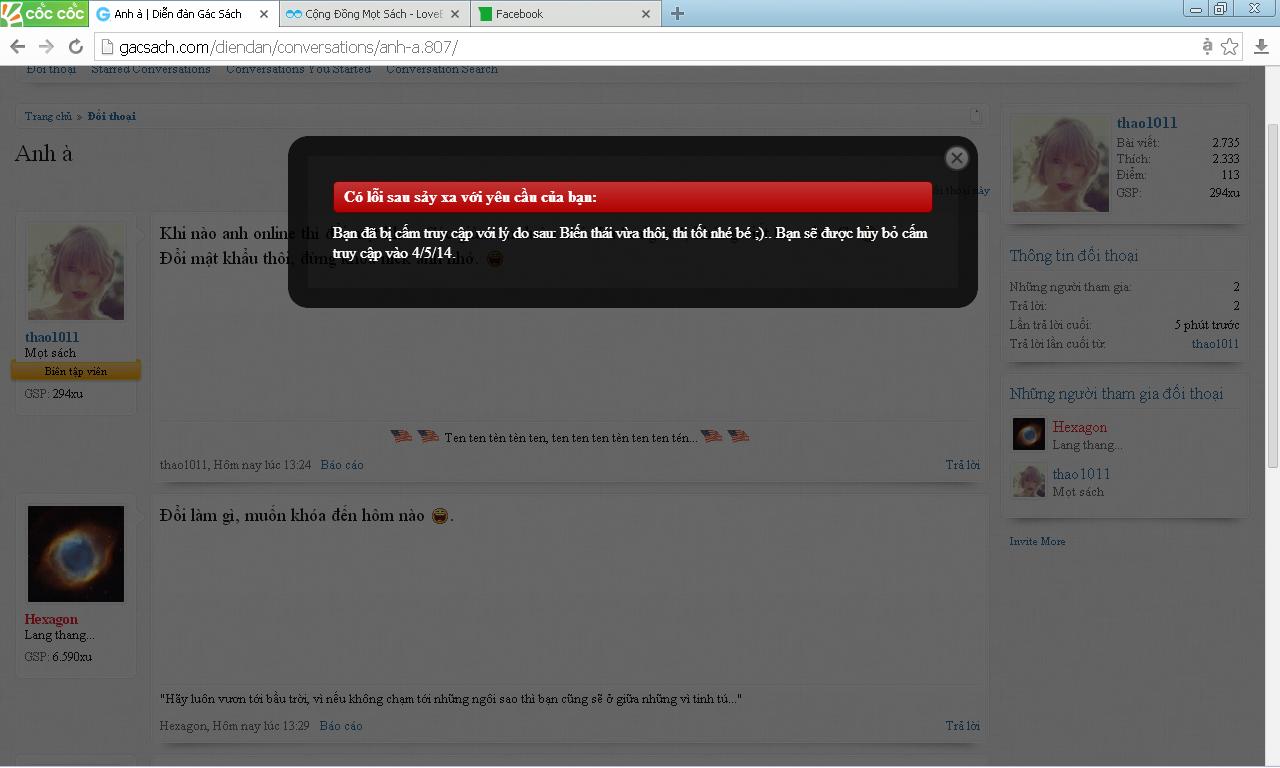Go to Trang chủ breadcrumb

[48, 116]
